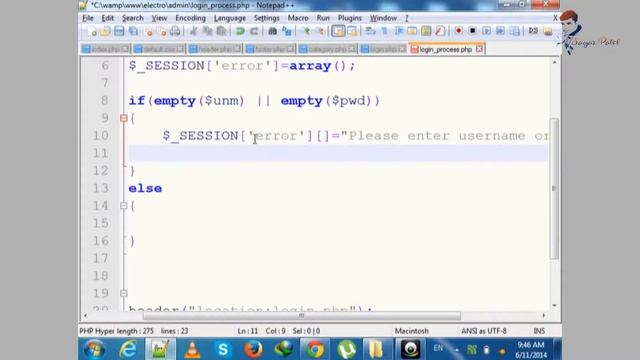This screenshot has height=360, width=640.
Task: Click vertical scrollbar up arrow
Action: [x=554, y=62]
